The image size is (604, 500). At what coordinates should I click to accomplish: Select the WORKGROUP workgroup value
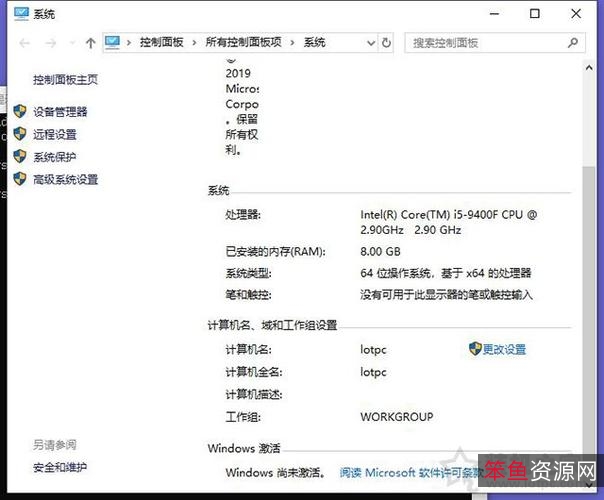397,417
